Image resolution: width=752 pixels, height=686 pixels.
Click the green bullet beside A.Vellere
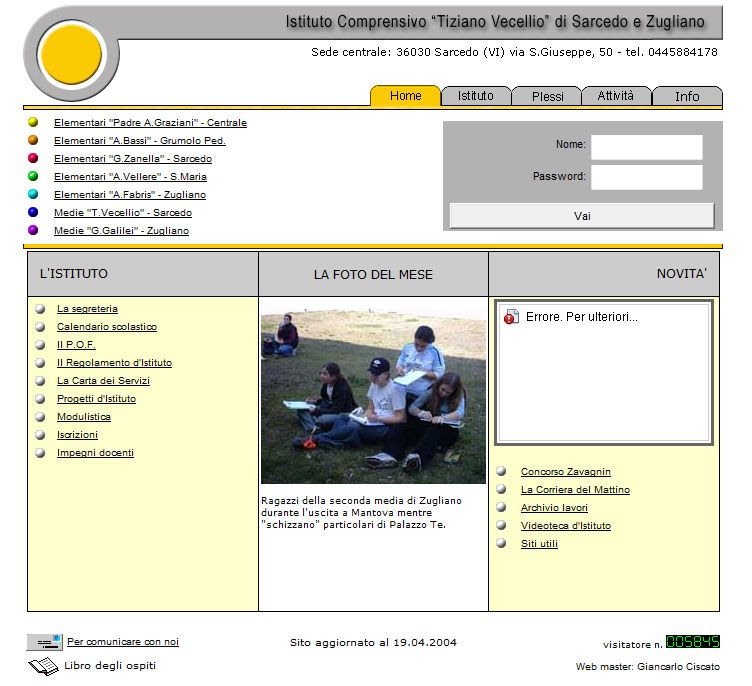click(x=33, y=176)
